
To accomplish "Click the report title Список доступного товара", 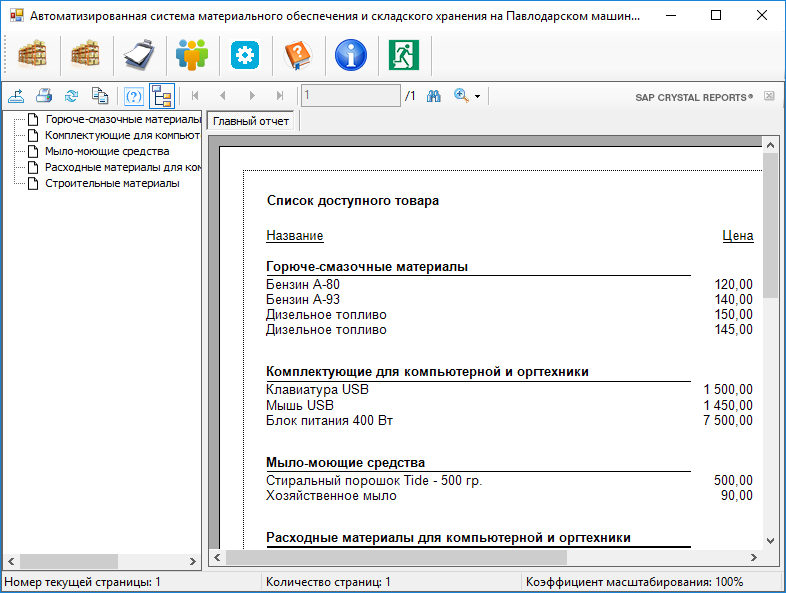I will [353, 201].
